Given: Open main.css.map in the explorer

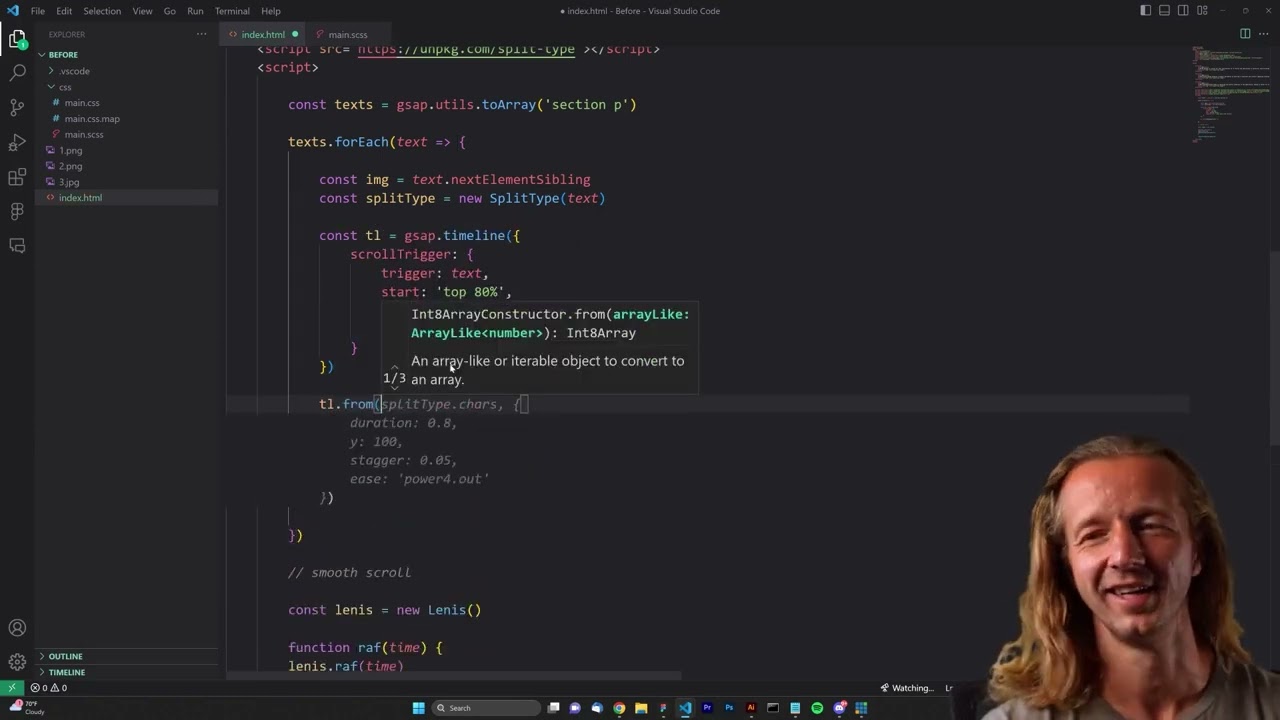Looking at the screenshot, I should [x=127, y=119].
